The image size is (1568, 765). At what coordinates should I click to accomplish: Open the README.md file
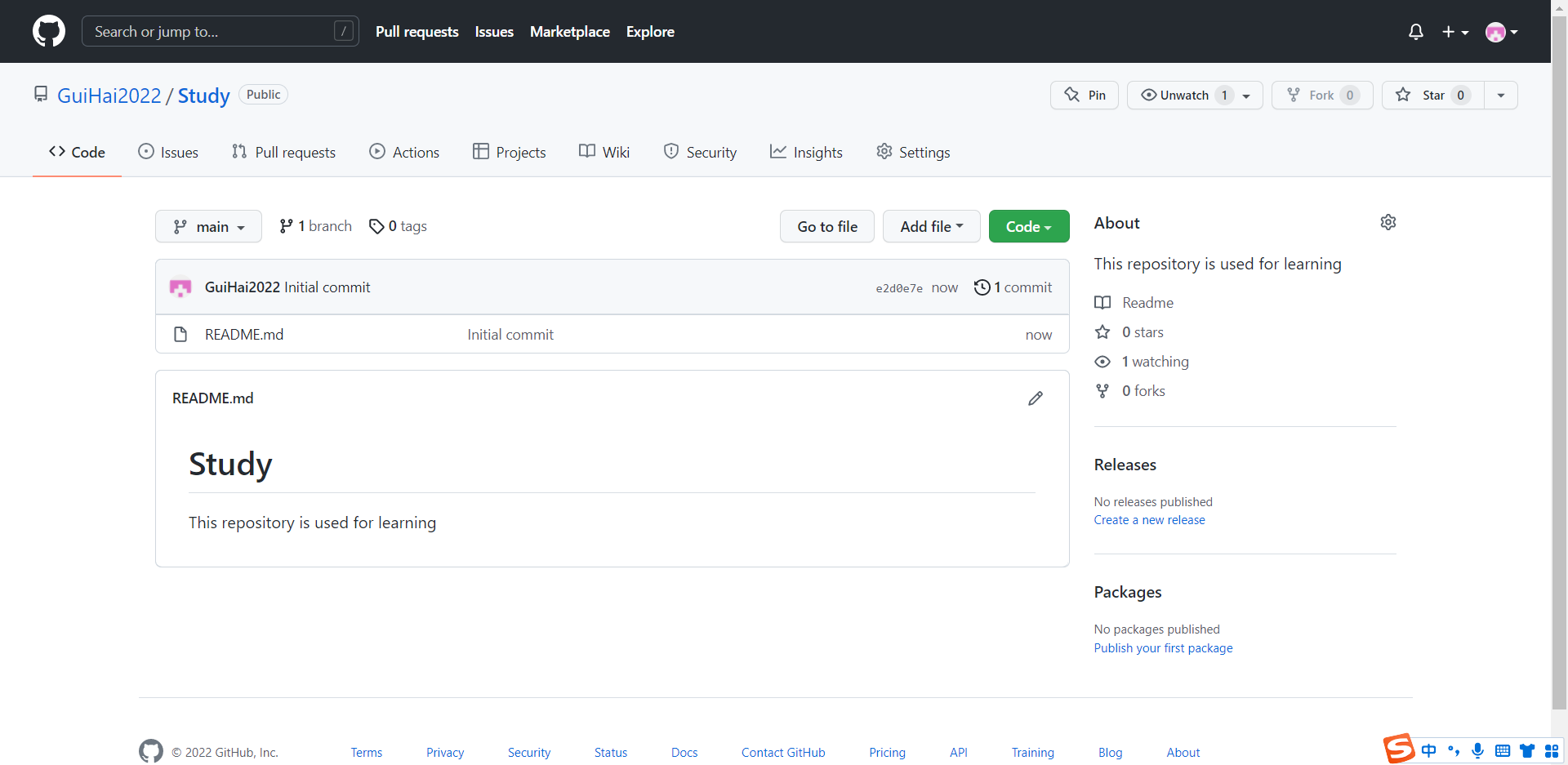(244, 335)
